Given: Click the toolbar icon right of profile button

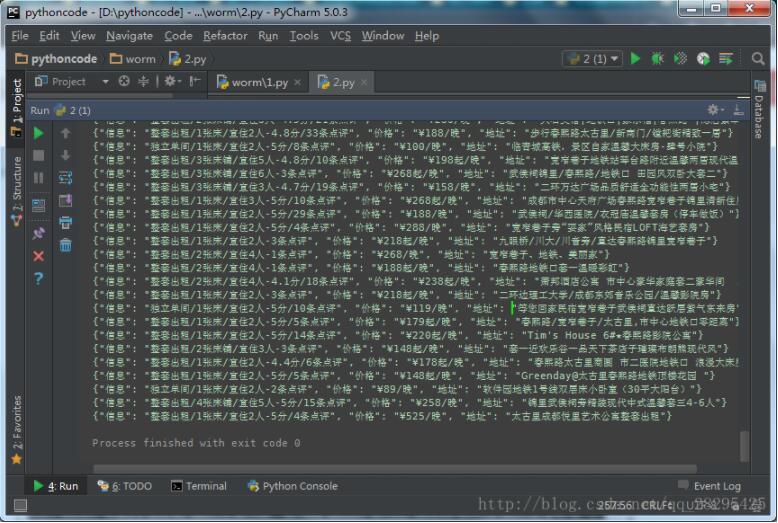Looking at the screenshot, I should coord(726,59).
